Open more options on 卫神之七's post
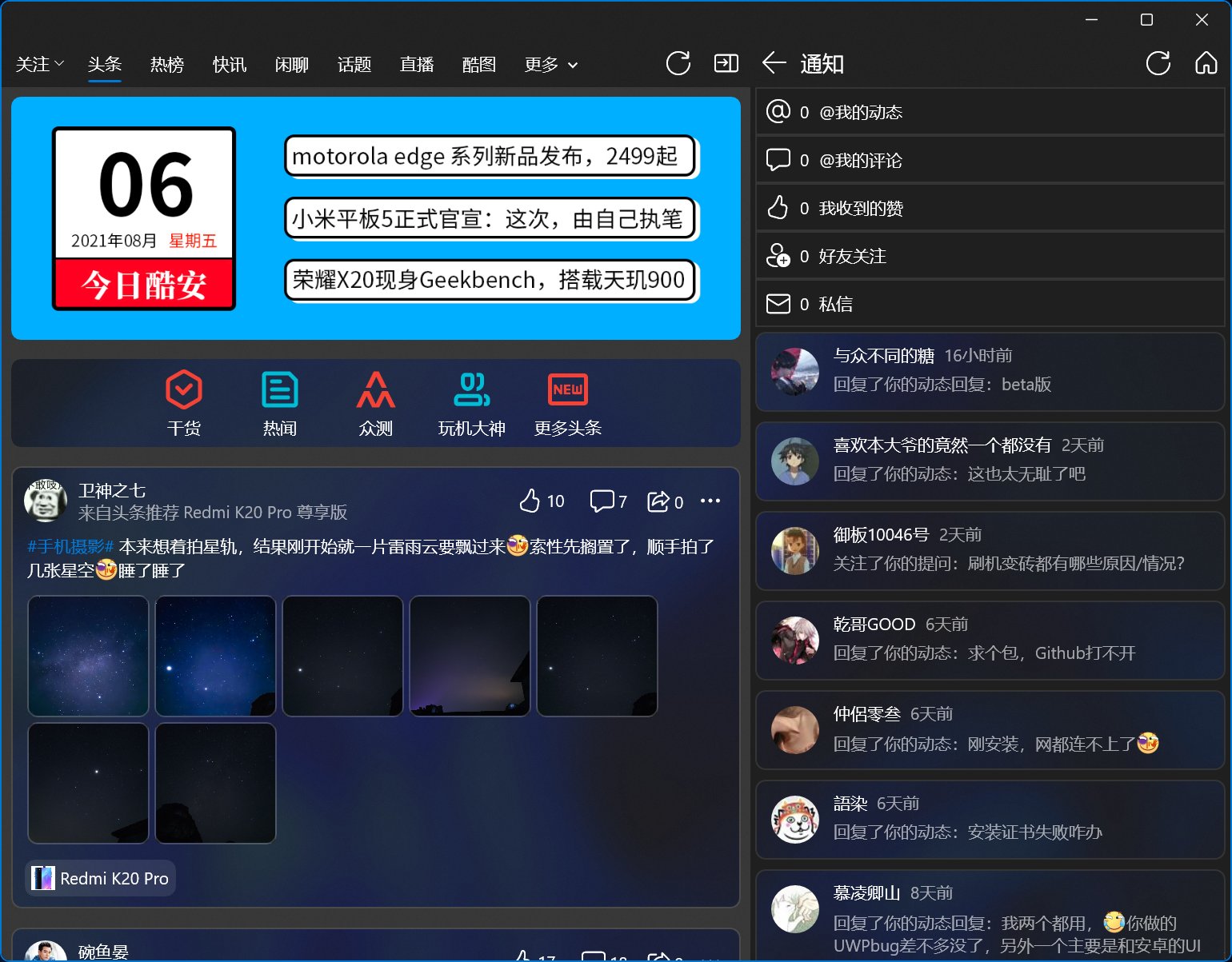 click(710, 501)
